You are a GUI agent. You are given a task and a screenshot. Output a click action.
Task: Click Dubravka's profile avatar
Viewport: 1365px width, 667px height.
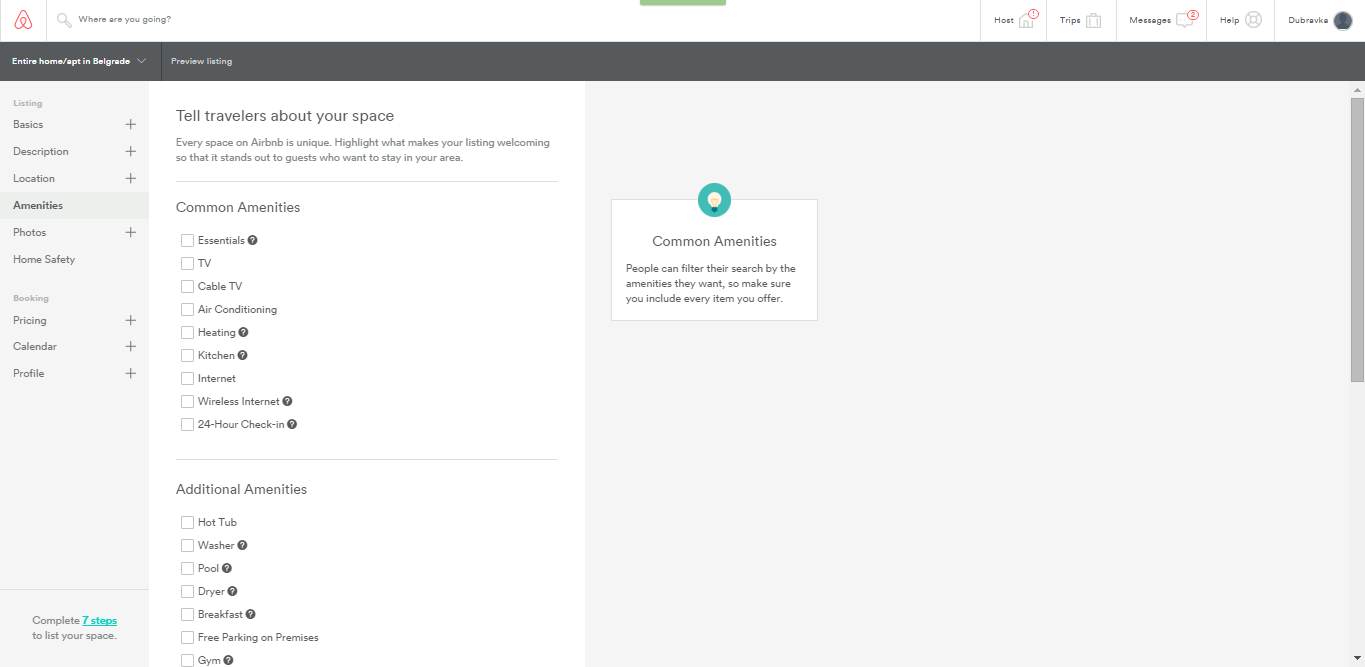pyautogui.click(x=1342, y=20)
